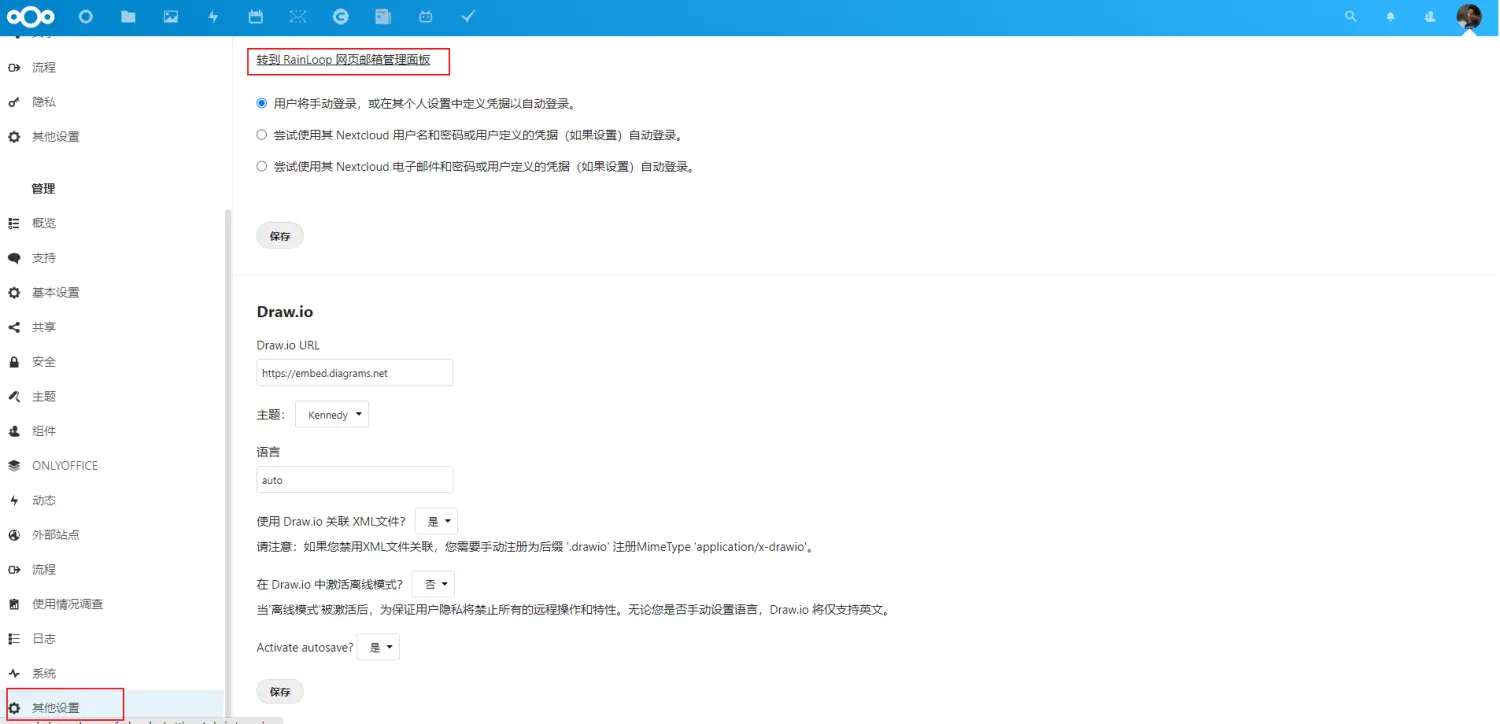Open the Photos app icon
The image size is (1500, 724).
point(170,16)
